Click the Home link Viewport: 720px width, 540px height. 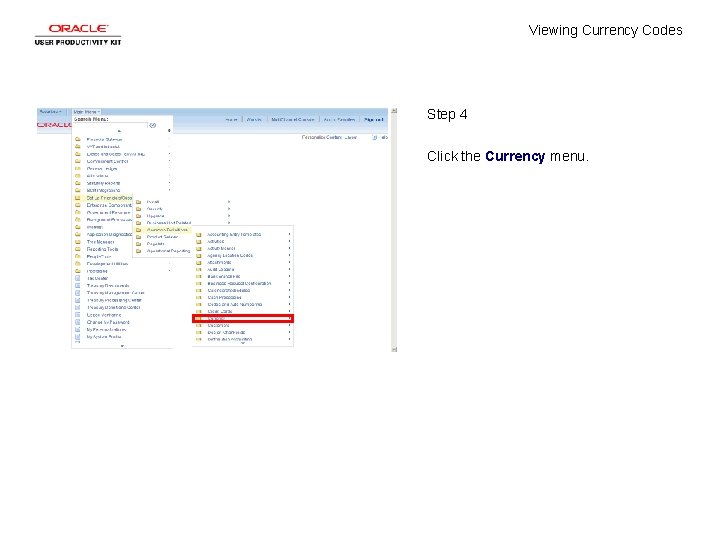pyautogui.click(x=231, y=119)
